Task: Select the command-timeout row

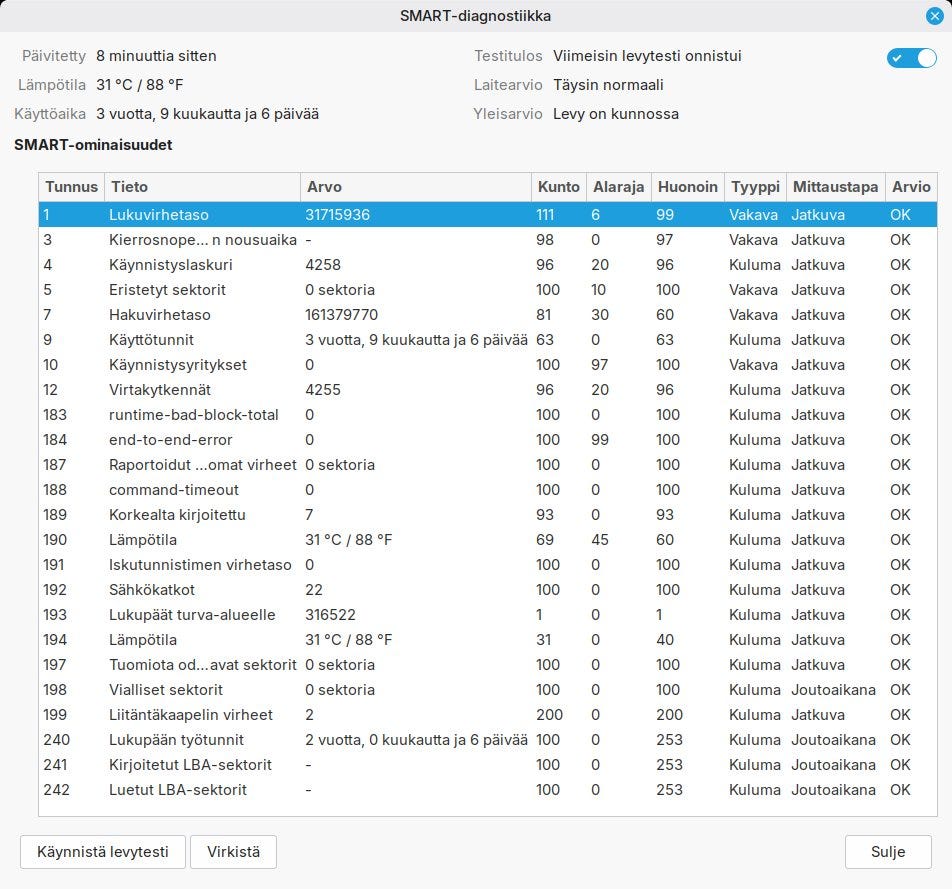Action: click(488, 489)
